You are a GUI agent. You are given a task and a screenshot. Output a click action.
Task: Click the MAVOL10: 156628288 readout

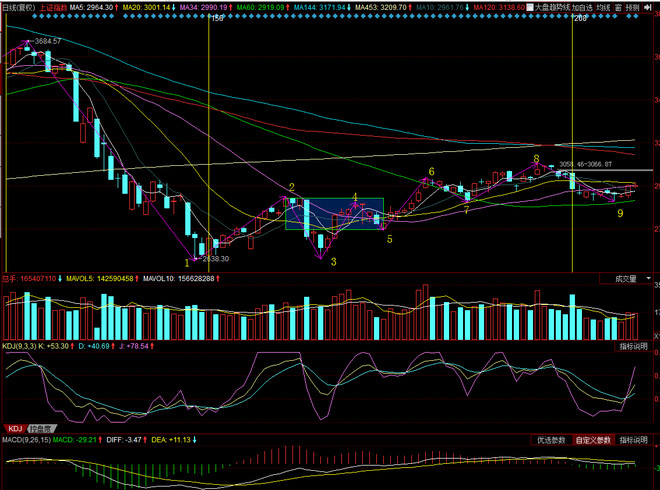tap(181, 279)
